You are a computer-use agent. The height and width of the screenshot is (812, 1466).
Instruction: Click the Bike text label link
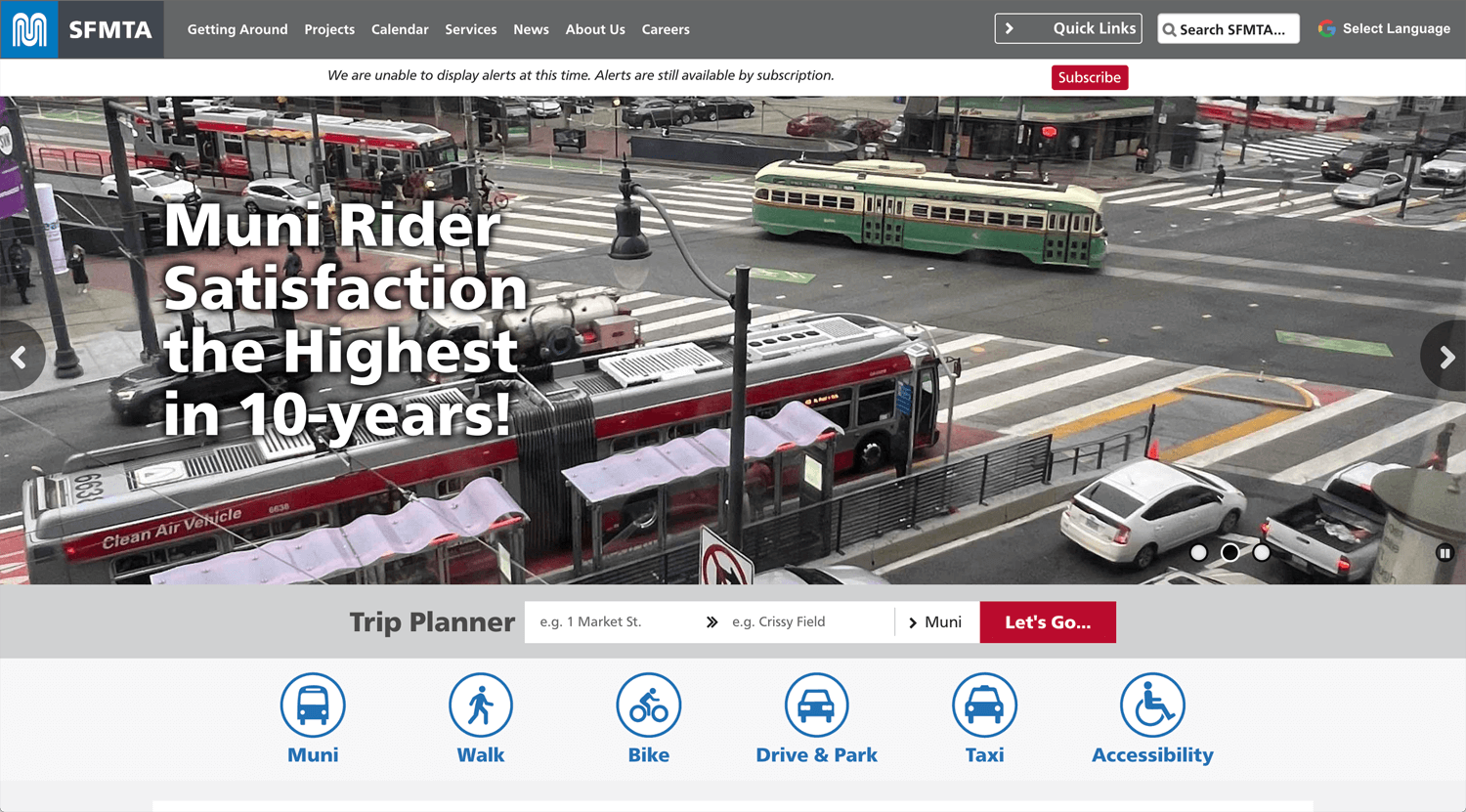point(649,755)
